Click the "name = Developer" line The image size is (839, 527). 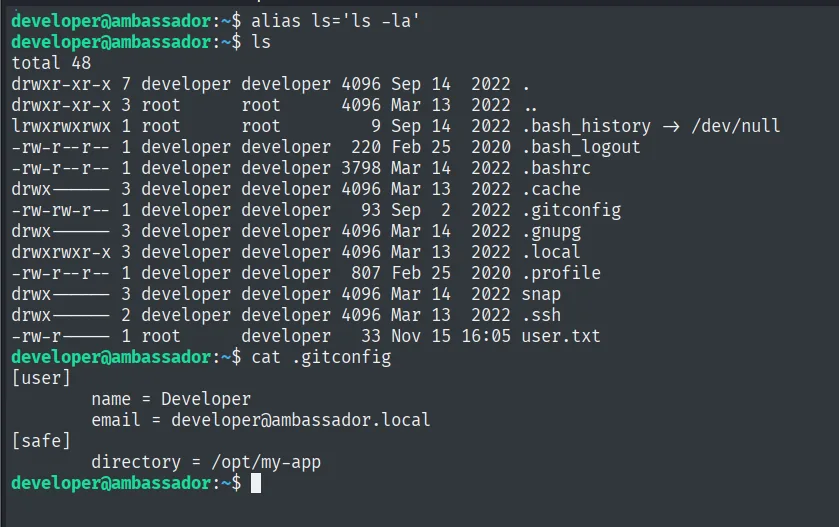click(x=171, y=399)
